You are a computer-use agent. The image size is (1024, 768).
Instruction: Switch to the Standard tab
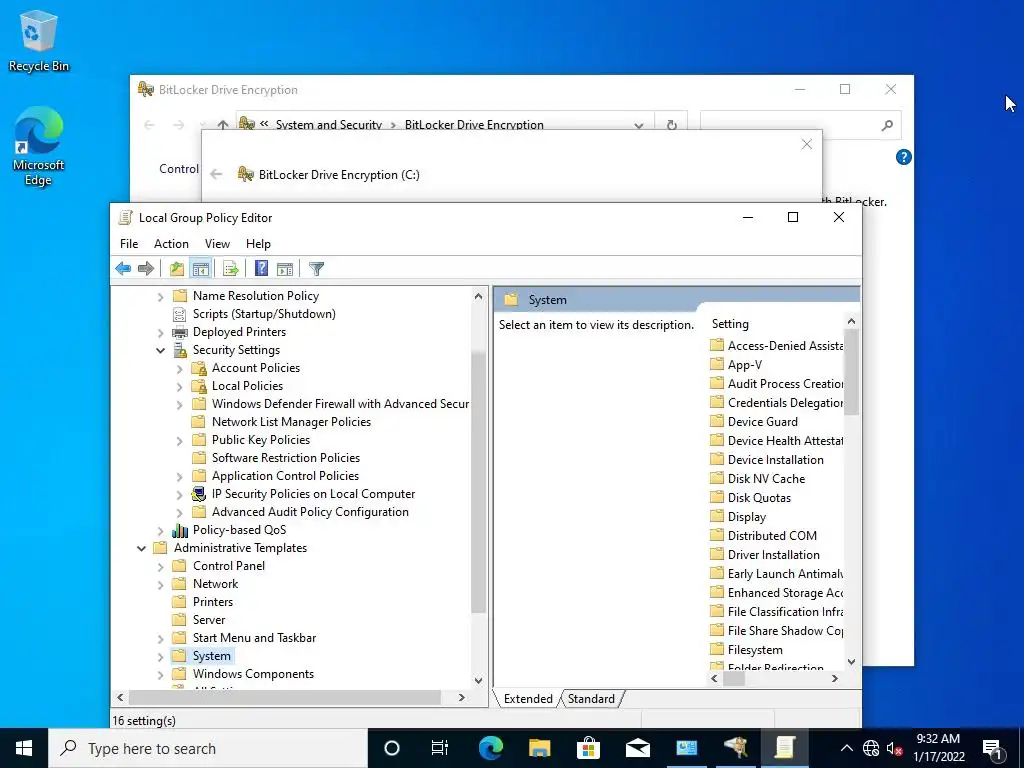click(591, 699)
